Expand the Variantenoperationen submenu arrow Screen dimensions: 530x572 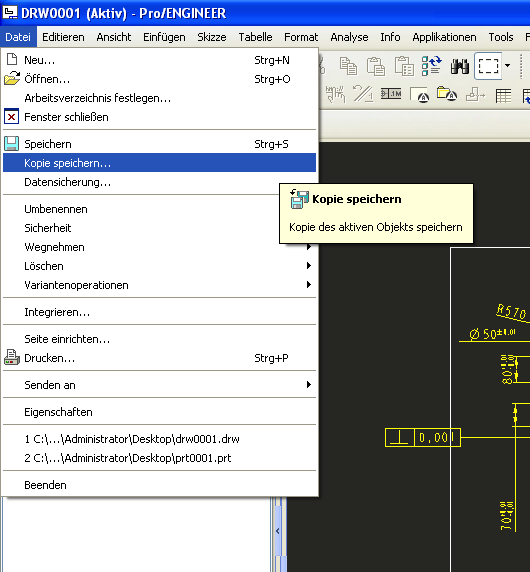309,285
